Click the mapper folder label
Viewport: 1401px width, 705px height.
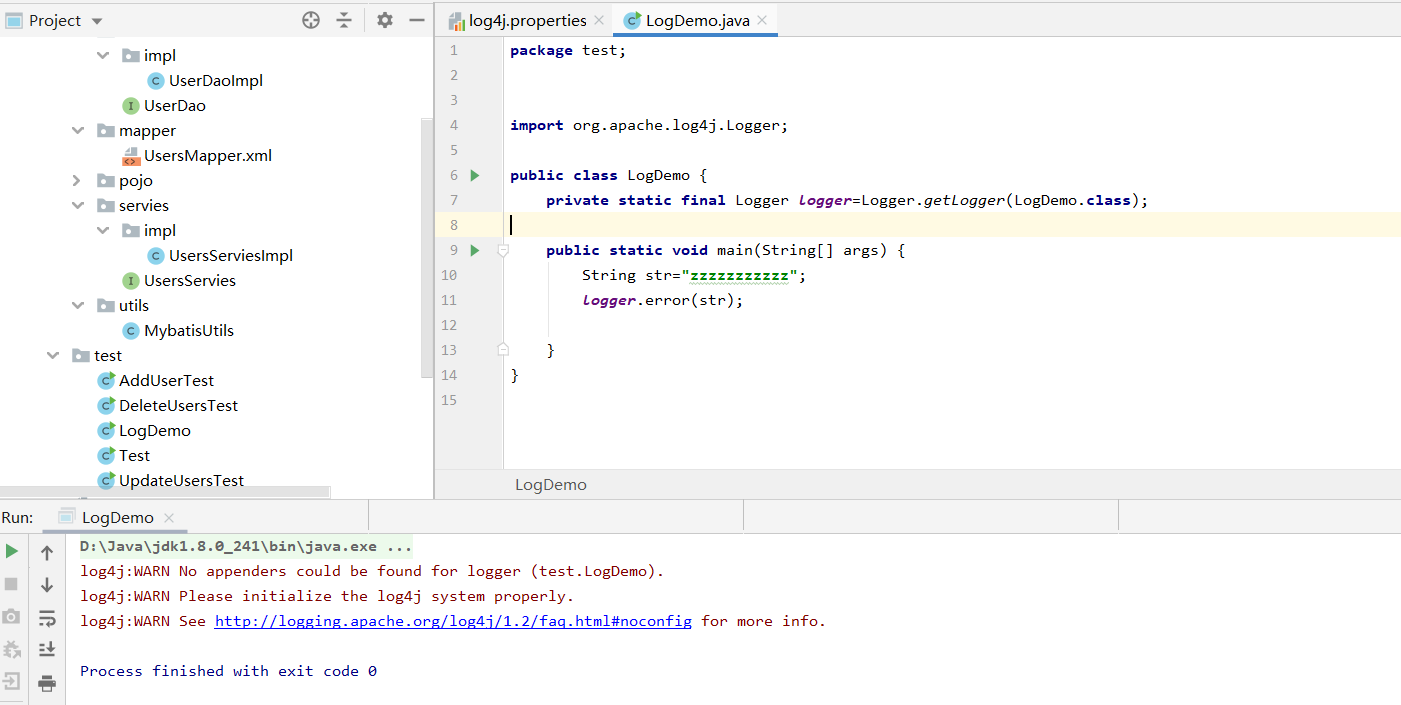click(147, 131)
